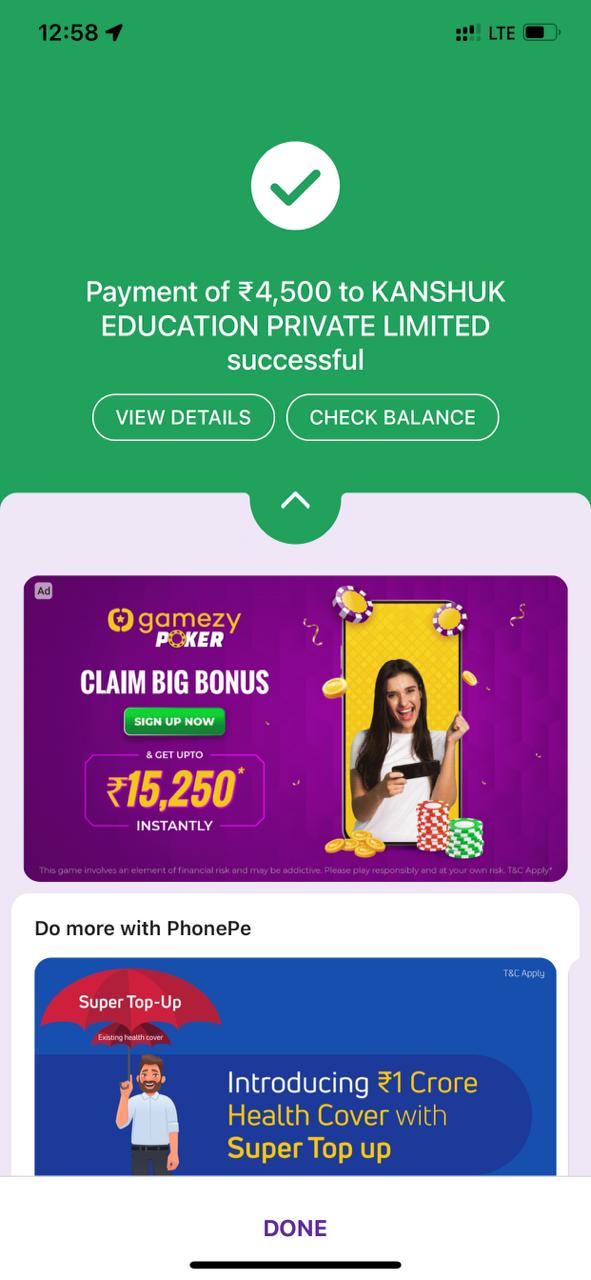Image resolution: width=591 pixels, height=1280 pixels.
Task: Tap the Gamezy Poker logo
Action: [174, 627]
